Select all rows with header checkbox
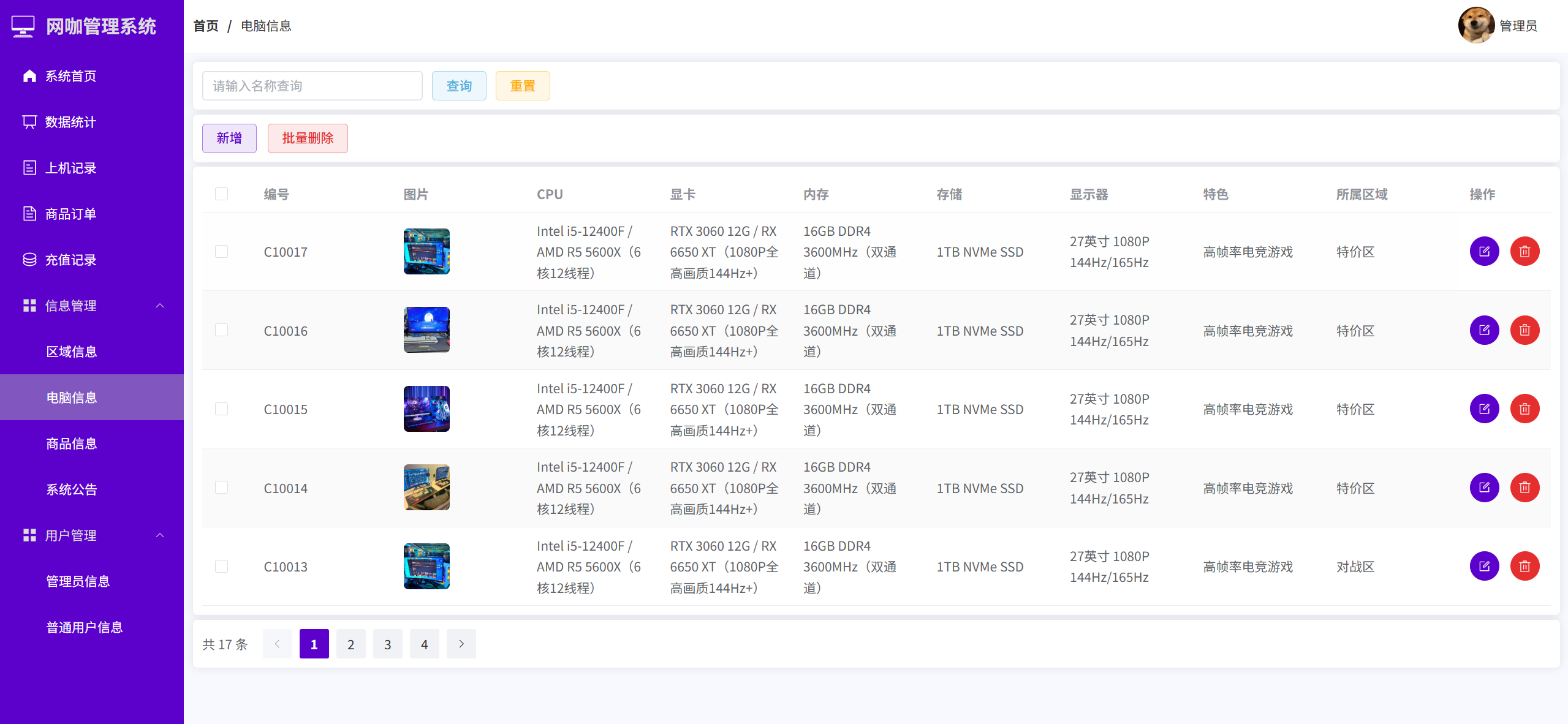Screen dimensions: 1568x724 221,194
